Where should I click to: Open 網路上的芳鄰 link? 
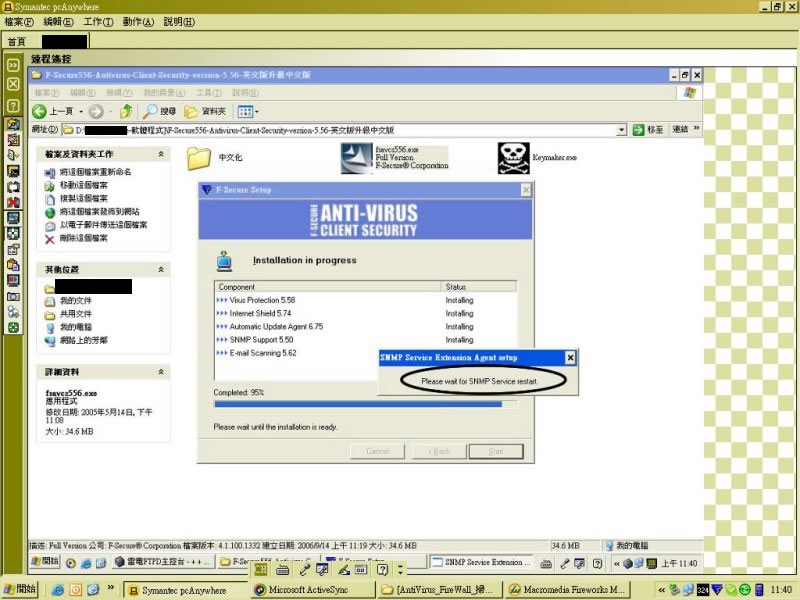coord(83,340)
